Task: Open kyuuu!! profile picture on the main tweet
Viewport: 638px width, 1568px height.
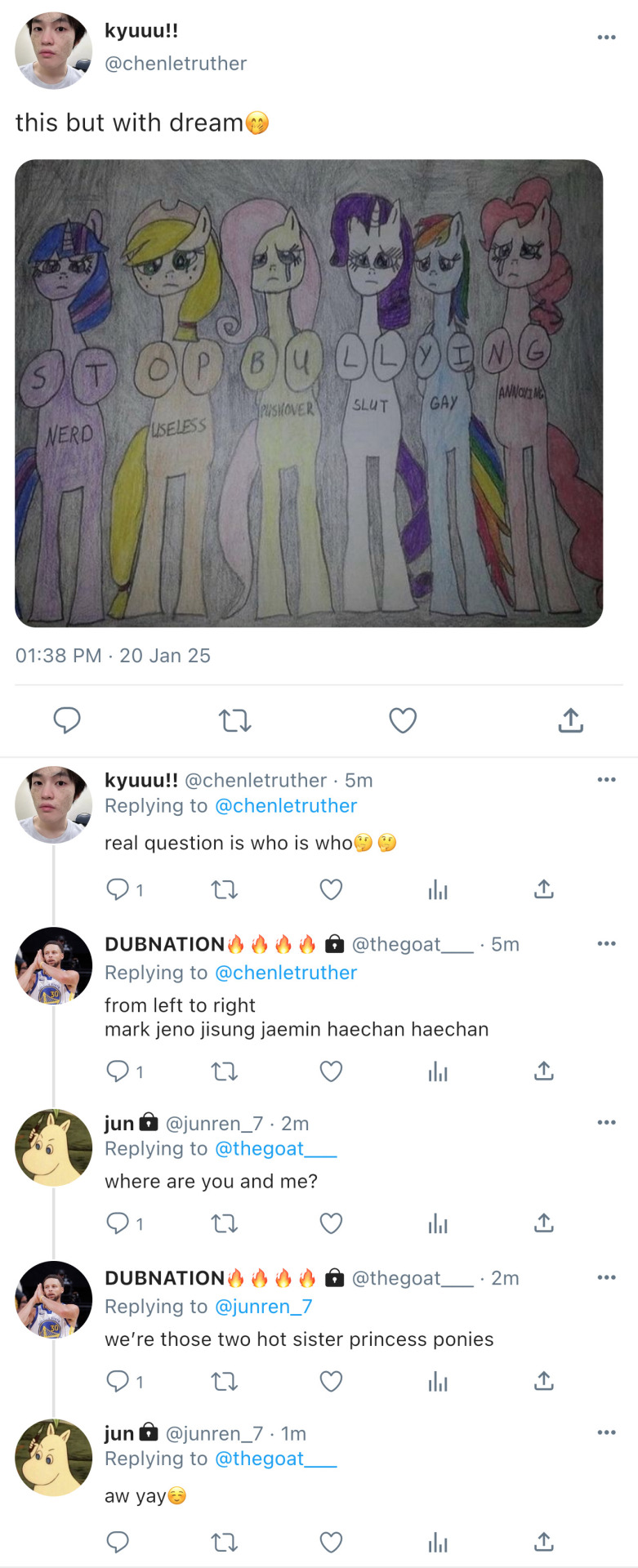Action: click(53, 51)
